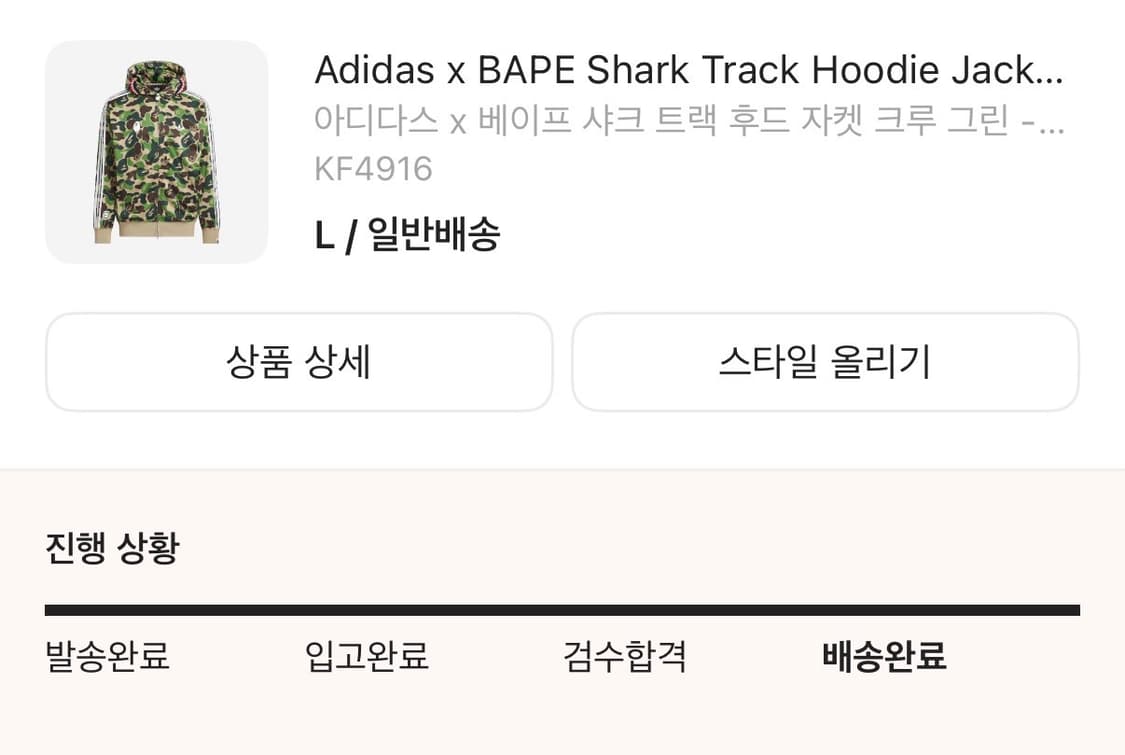The width and height of the screenshot is (1125, 755).
Task: Click the order progress bar
Action: tap(562, 606)
